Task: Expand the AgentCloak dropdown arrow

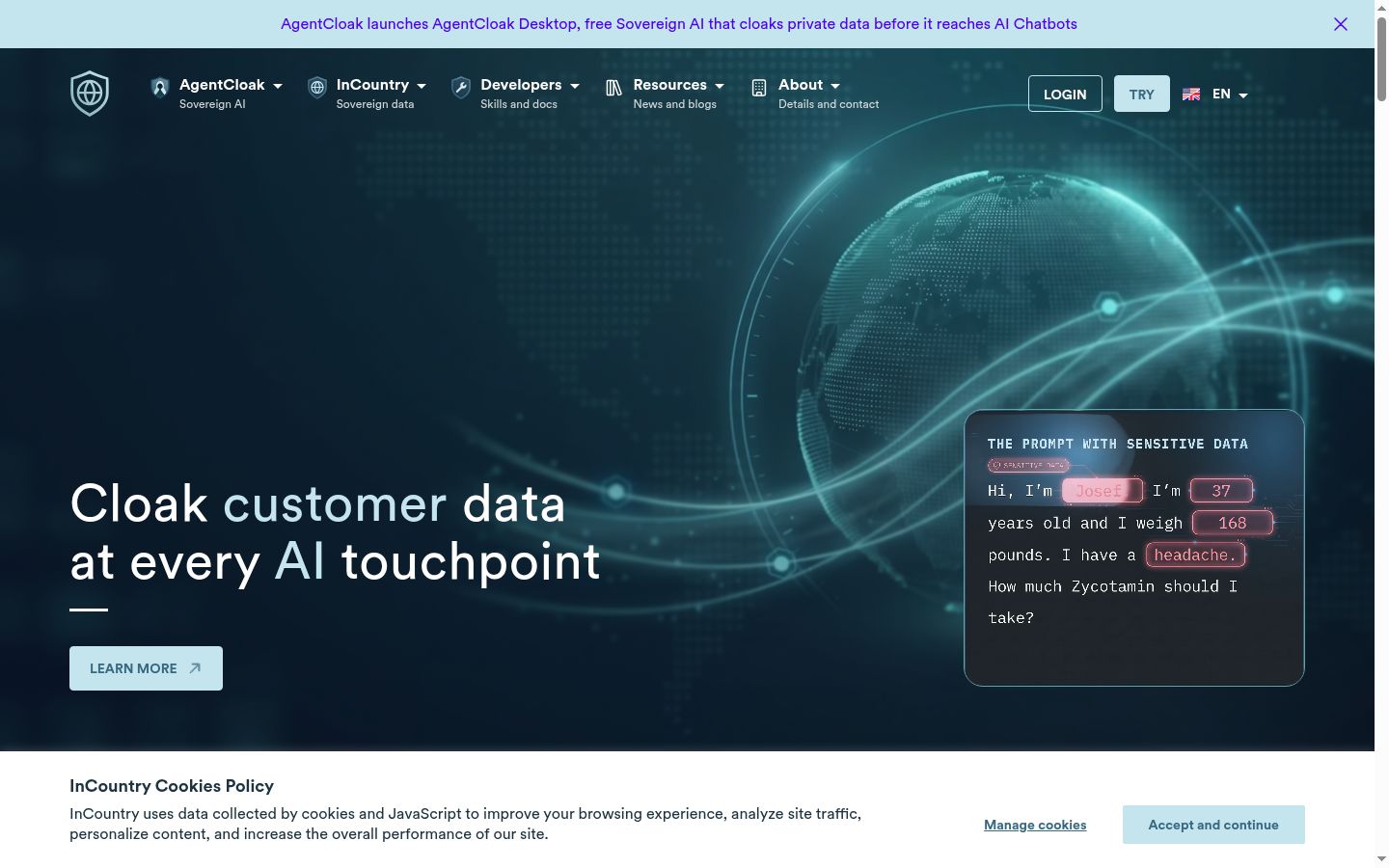Action: pos(278,86)
